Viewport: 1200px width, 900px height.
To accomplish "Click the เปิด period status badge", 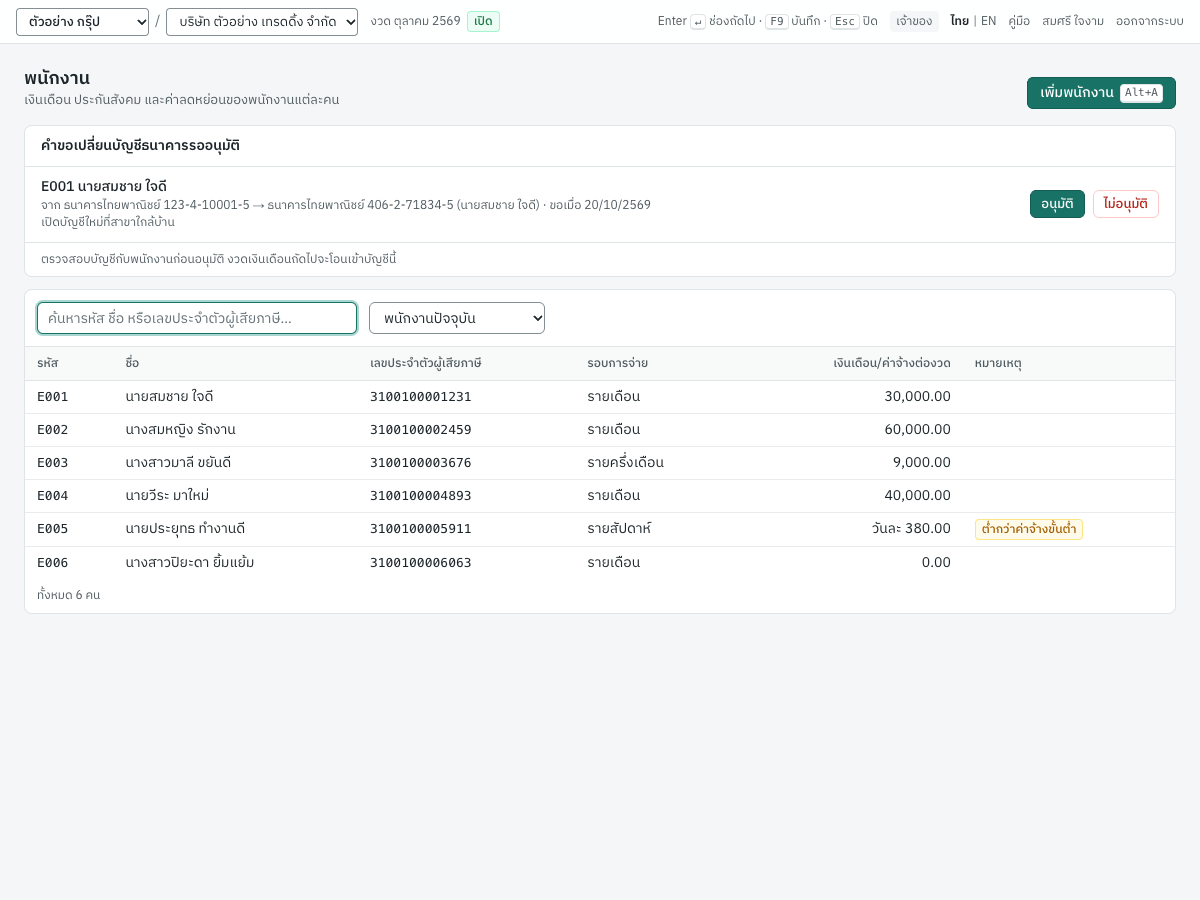I will [x=483, y=21].
